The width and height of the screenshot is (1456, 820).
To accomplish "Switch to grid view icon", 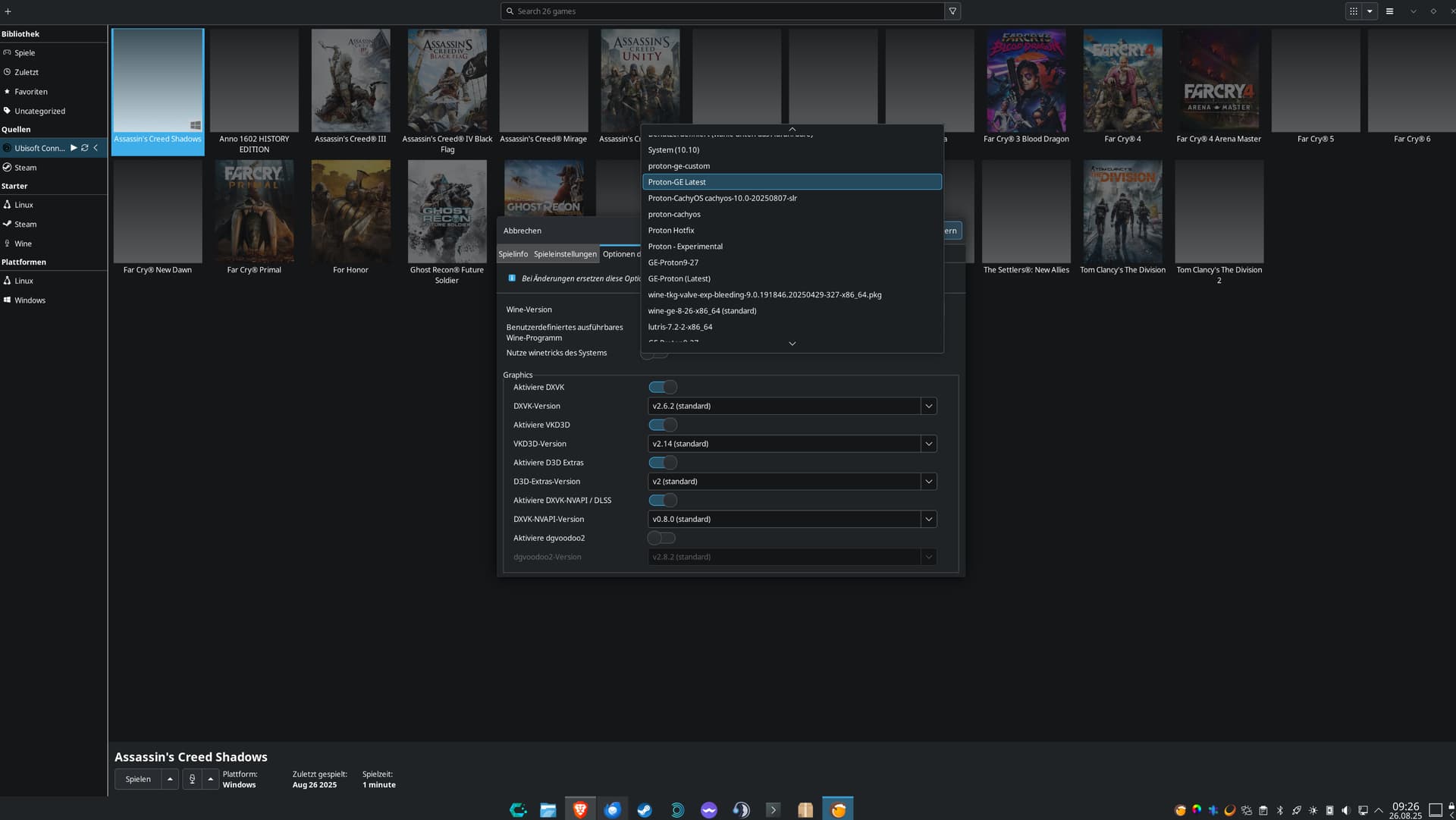I will pyautogui.click(x=1354, y=11).
